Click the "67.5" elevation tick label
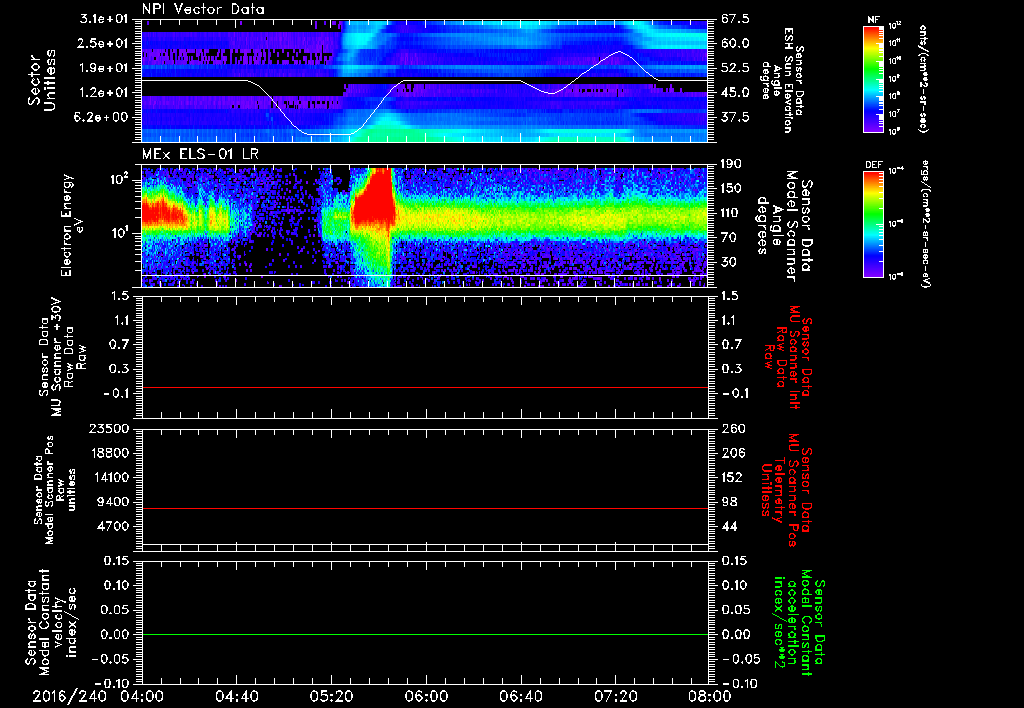Screen dimensions: 1024x708 point(735,19)
